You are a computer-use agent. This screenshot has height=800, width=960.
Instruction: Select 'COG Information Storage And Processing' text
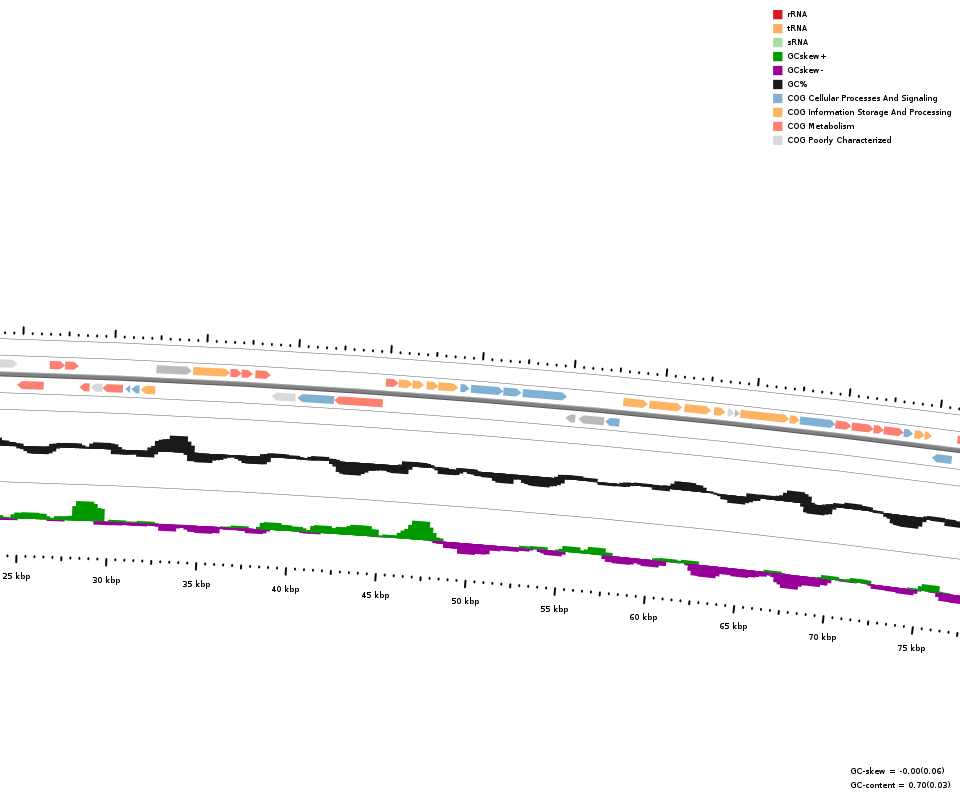(869, 112)
